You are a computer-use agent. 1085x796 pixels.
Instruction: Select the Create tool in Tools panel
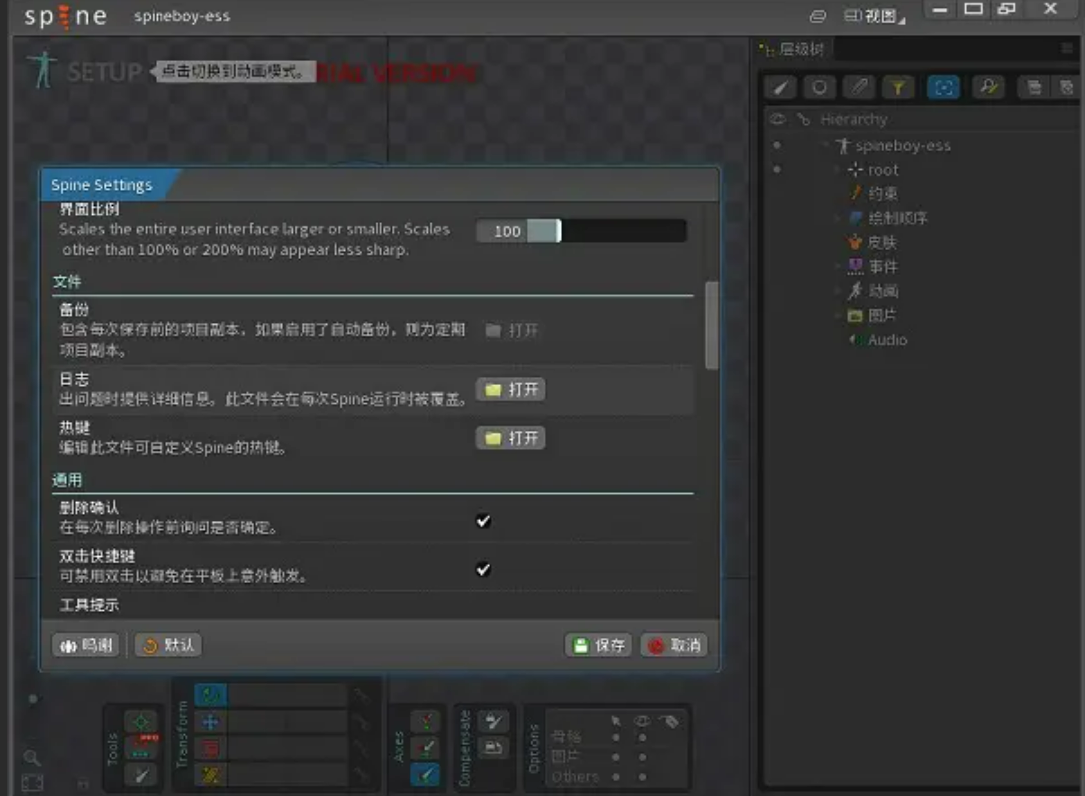coord(141,775)
